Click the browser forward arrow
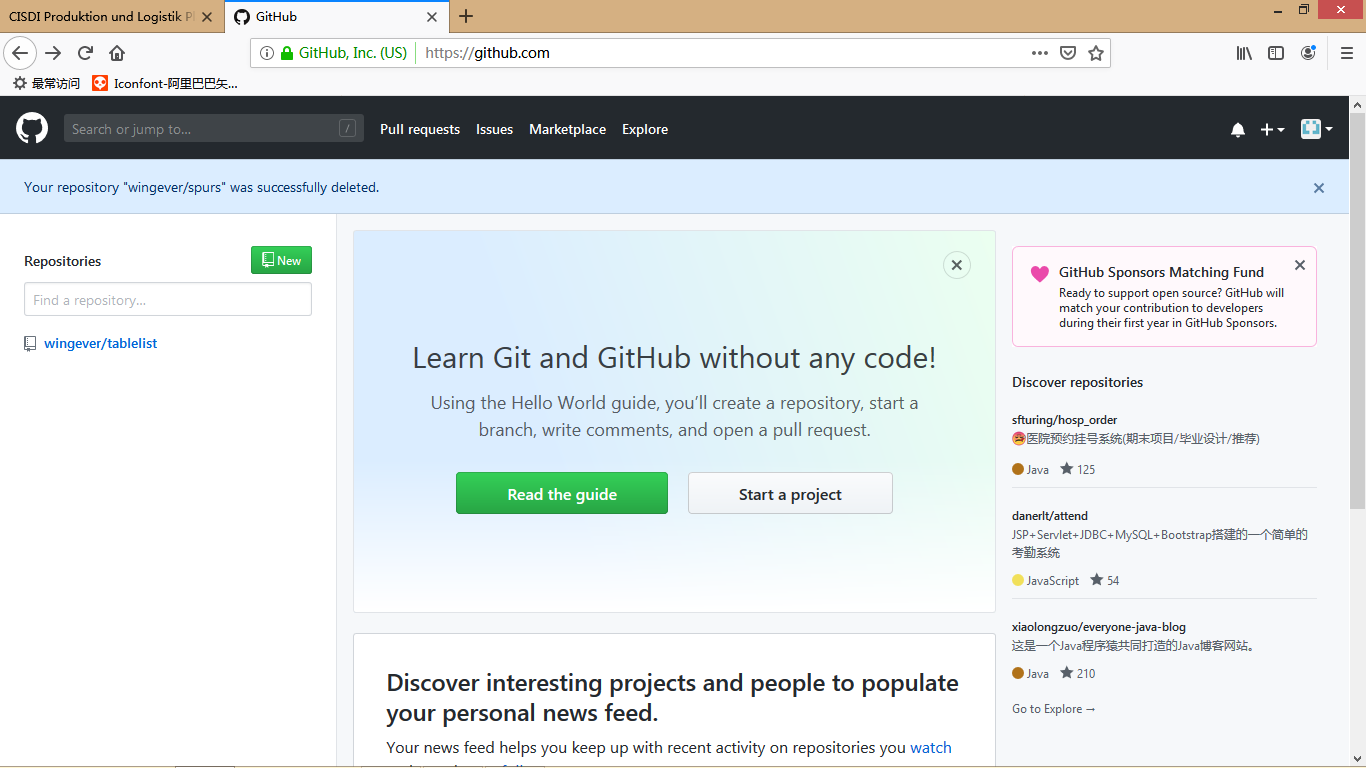 click(53, 53)
